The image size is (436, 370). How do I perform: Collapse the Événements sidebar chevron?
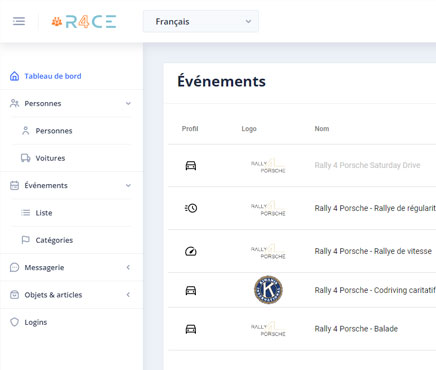(128, 185)
